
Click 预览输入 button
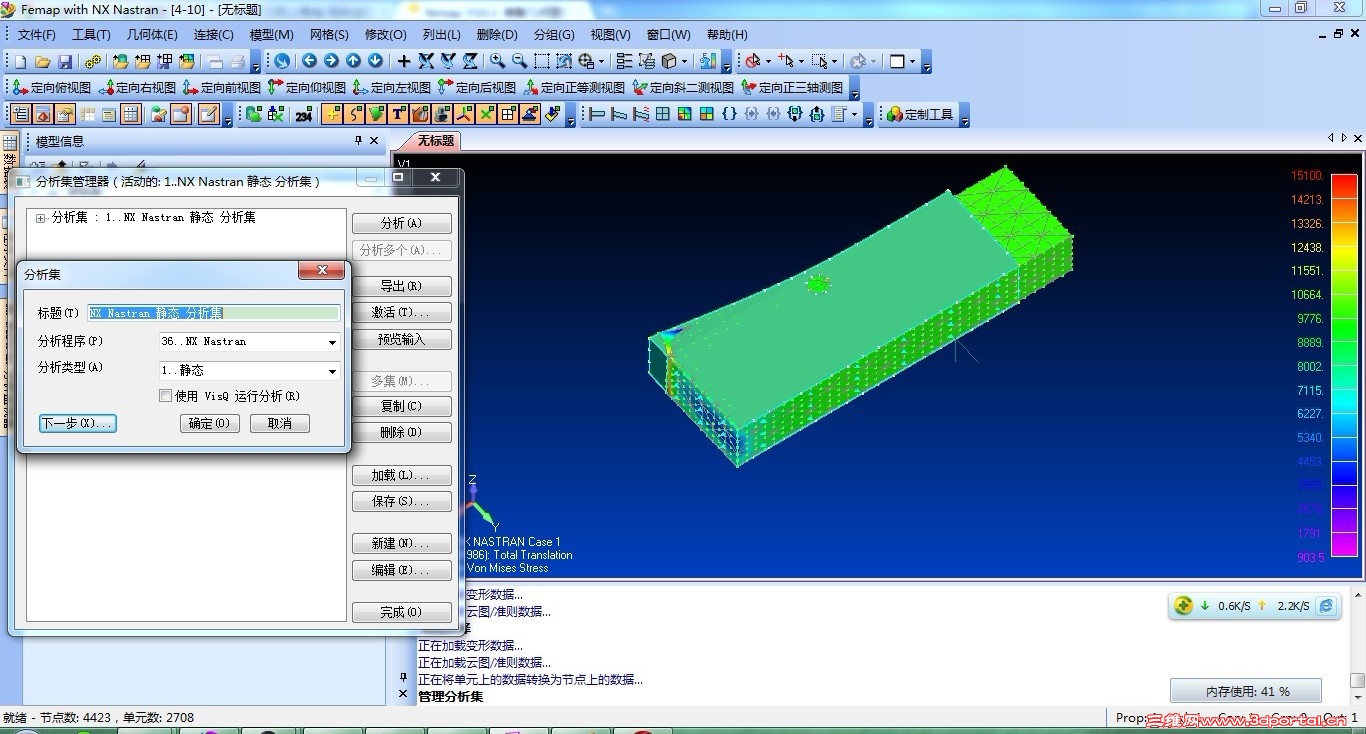point(401,339)
